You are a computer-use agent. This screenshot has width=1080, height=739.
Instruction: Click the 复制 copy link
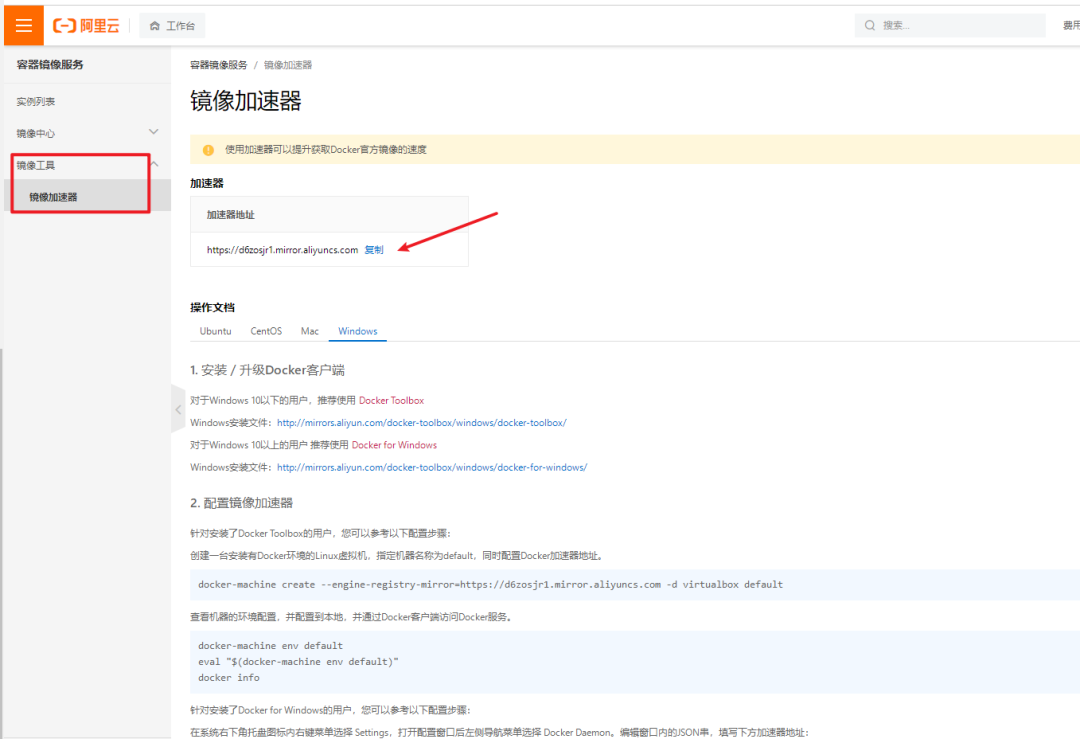[x=374, y=249]
